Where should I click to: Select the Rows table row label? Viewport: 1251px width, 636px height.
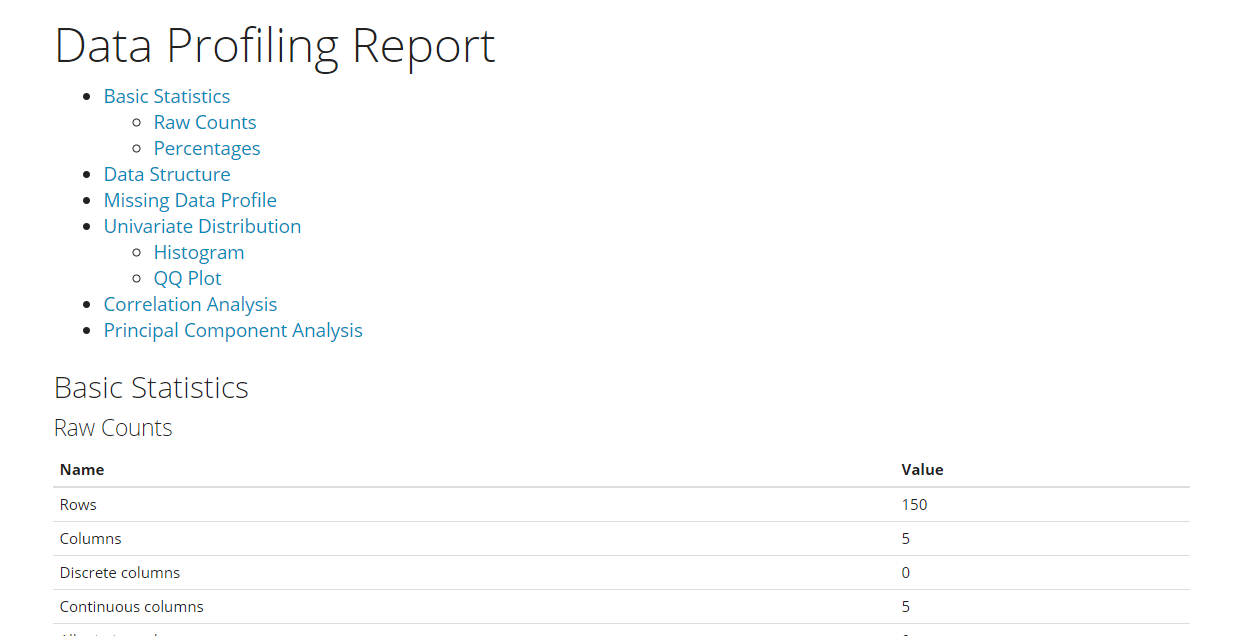pyautogui.click(x=78, y=505)
